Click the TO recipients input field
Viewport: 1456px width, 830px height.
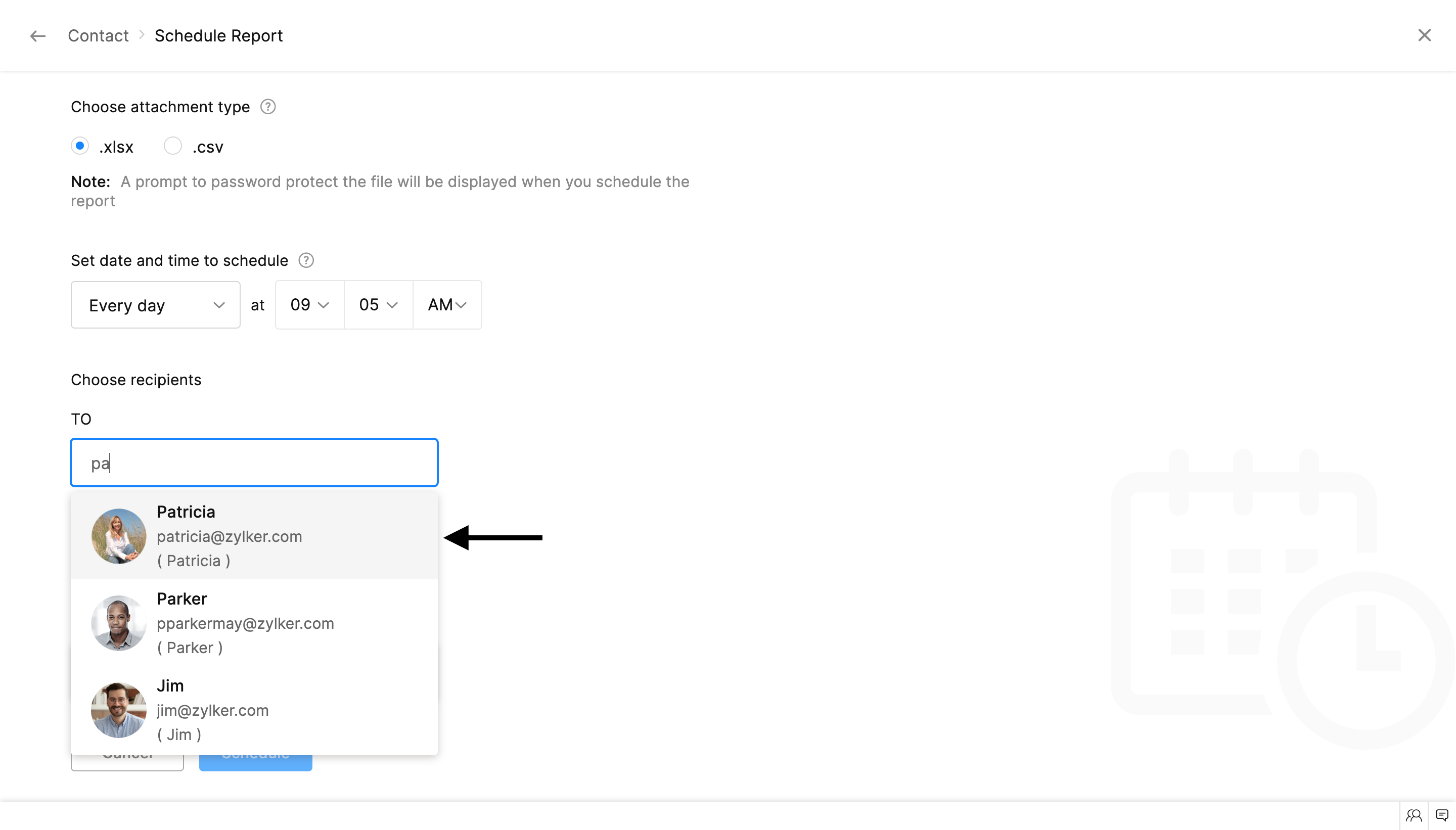click(x=254, y=463)
